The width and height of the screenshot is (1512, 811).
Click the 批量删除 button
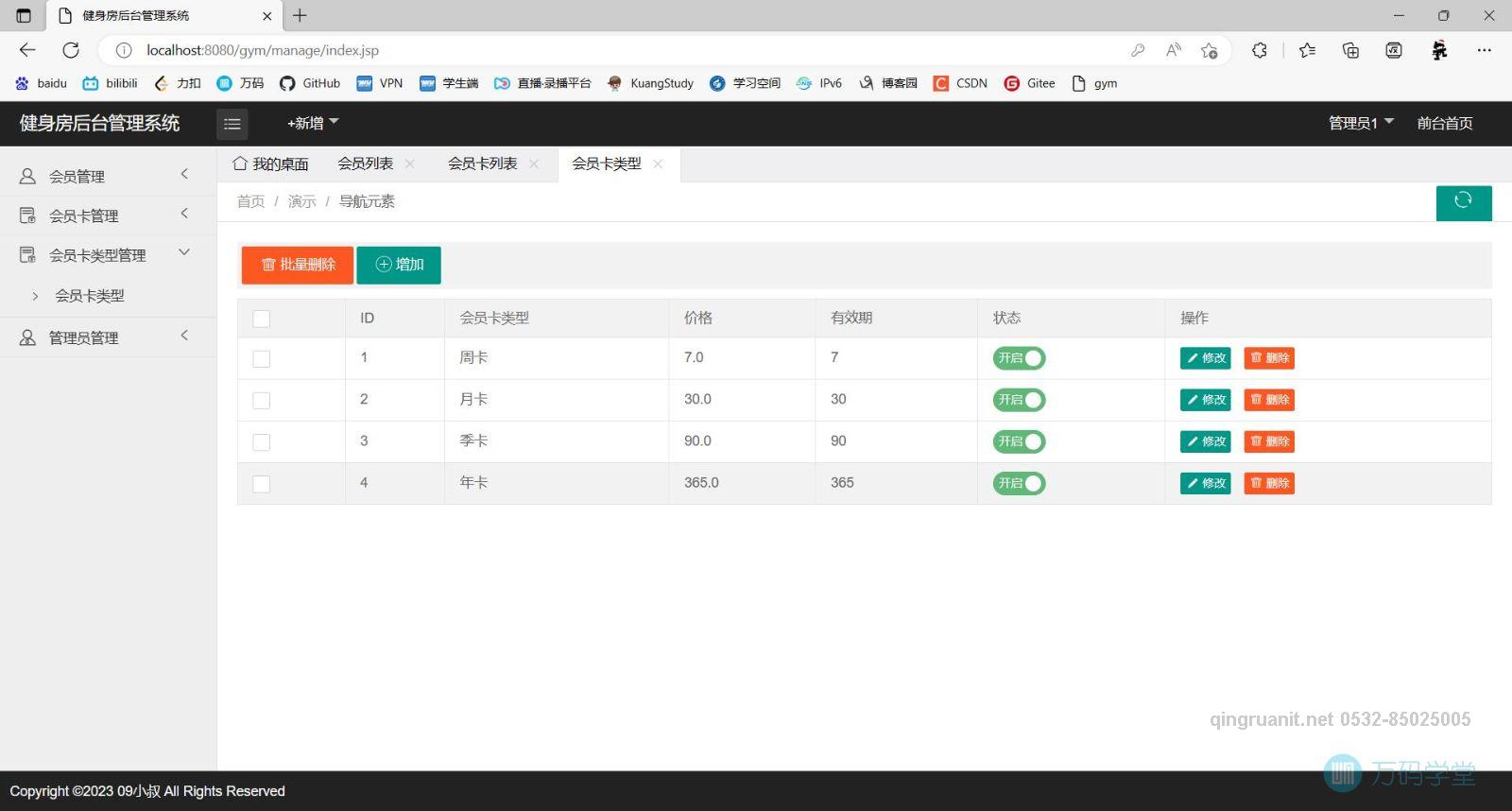click(298, 265)
